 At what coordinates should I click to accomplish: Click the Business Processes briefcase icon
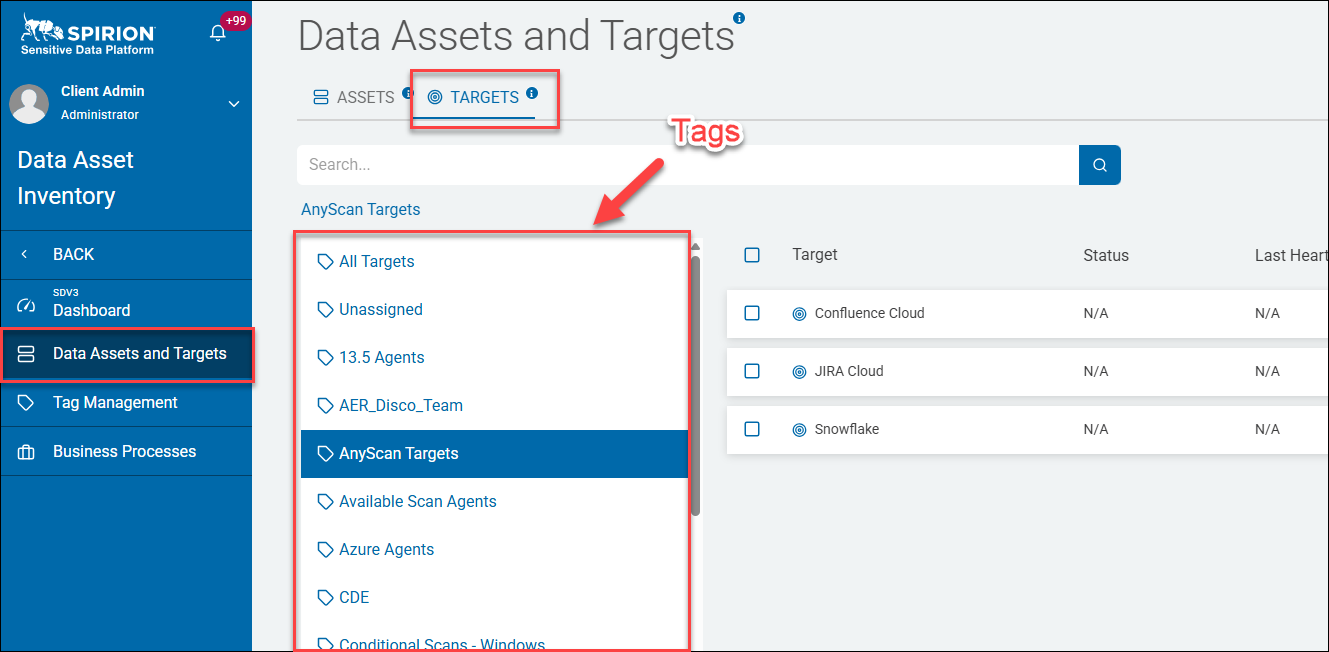tap(26, 451)
